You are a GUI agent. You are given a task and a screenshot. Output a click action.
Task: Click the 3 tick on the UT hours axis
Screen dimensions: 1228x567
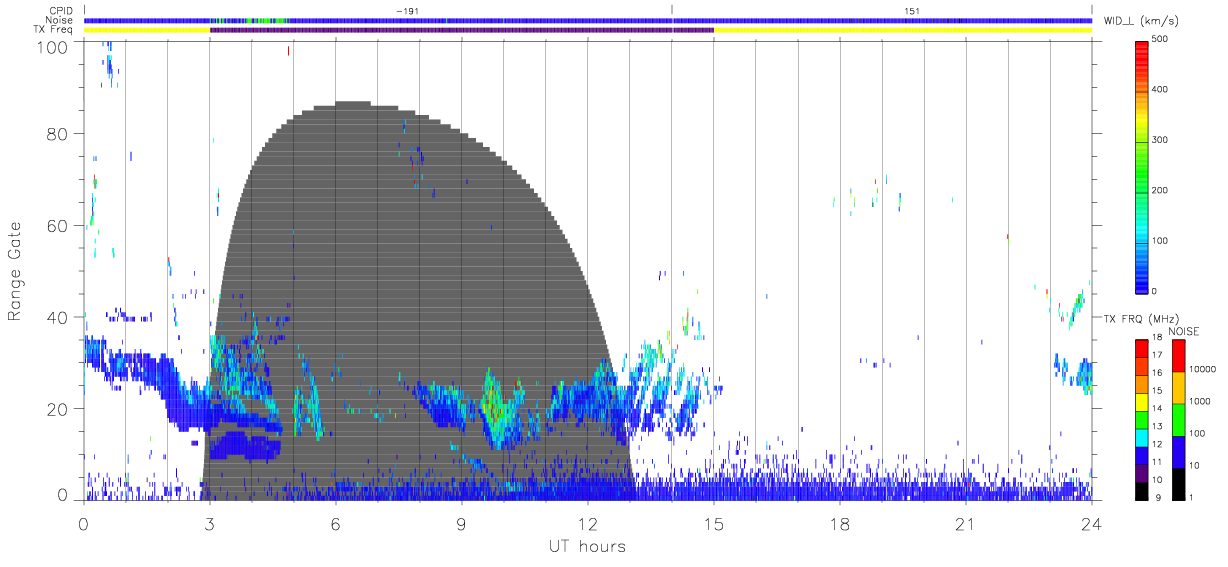[x=209, y=523]
